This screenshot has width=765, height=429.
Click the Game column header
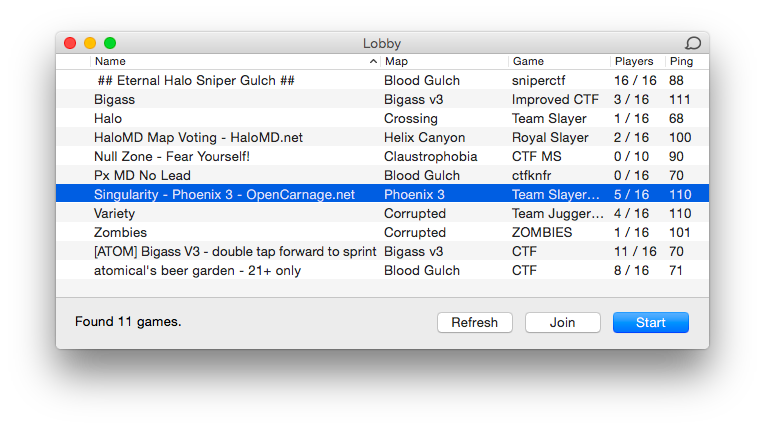558,62
